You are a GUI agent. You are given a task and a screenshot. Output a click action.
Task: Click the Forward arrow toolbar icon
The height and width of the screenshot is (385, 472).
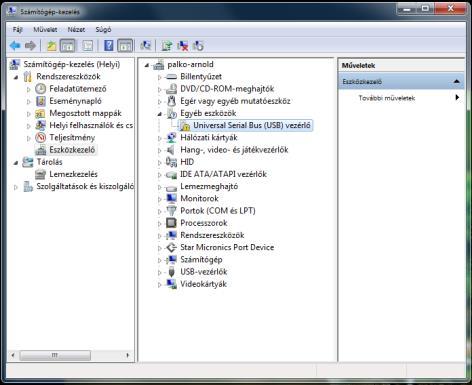(30, 45)
